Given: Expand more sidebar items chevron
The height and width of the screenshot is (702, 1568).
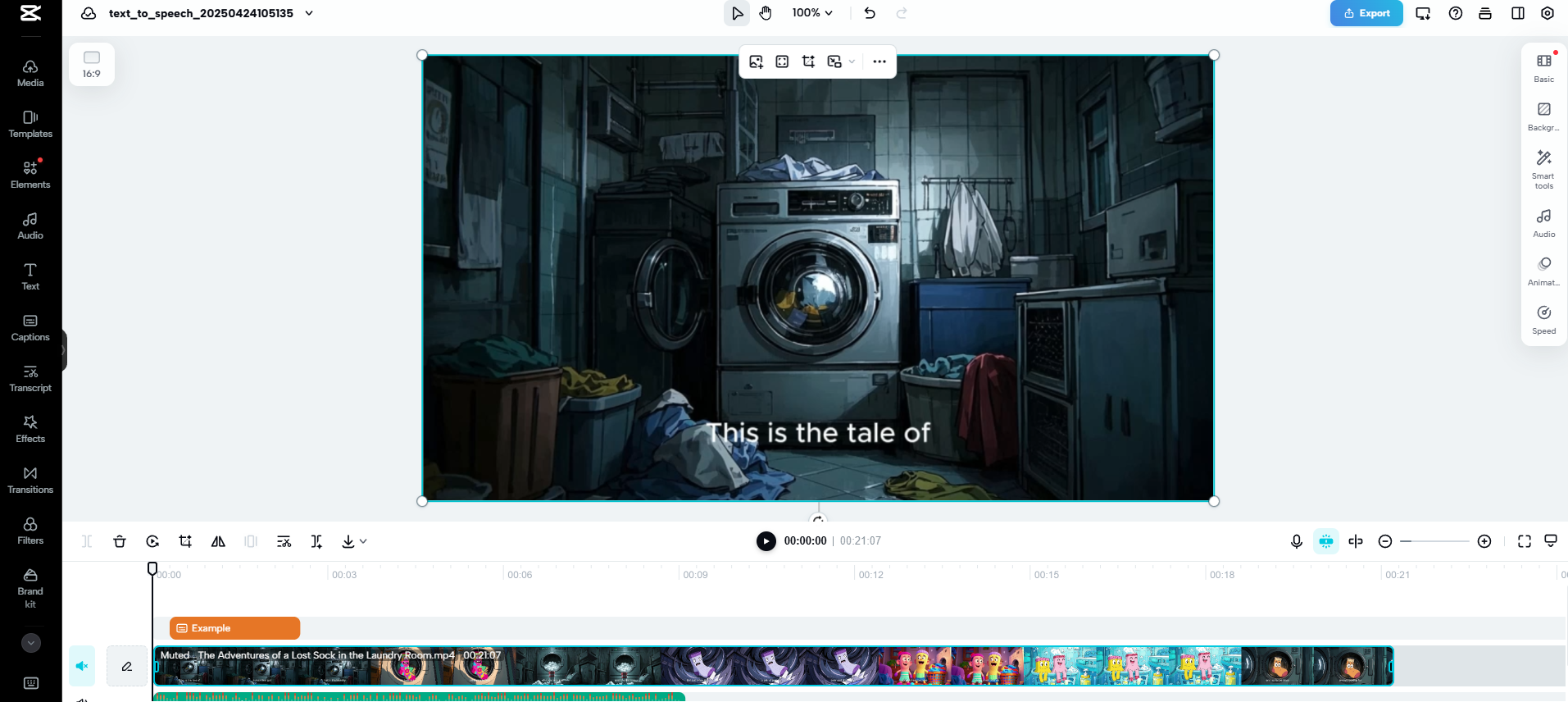Looking at the screenshot, I should 31,643.
